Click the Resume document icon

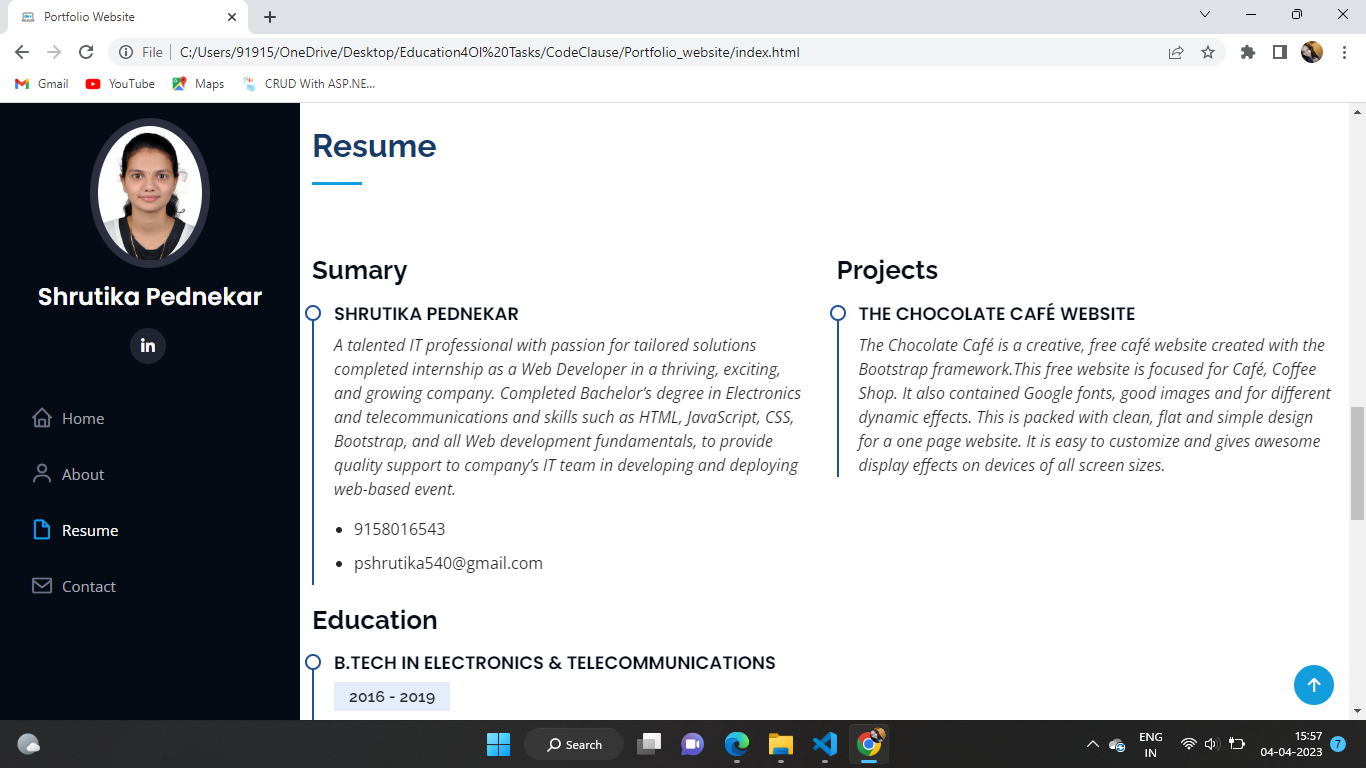[x=40, y=530]
